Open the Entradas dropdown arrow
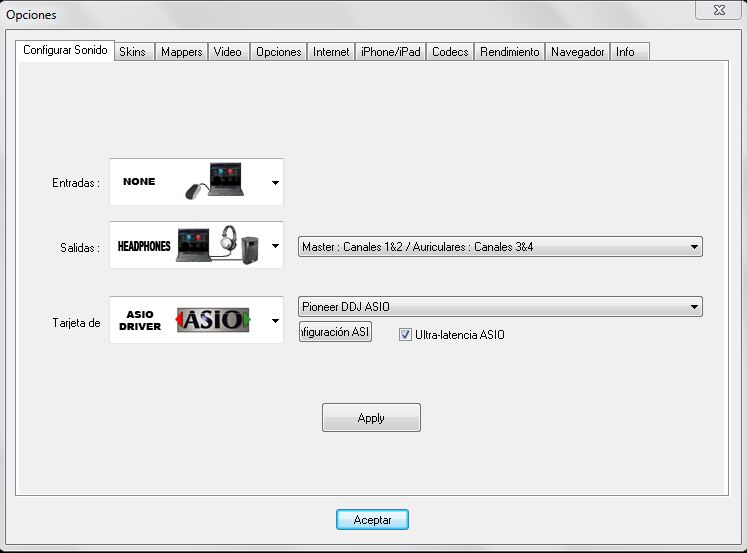 point(275,182)
